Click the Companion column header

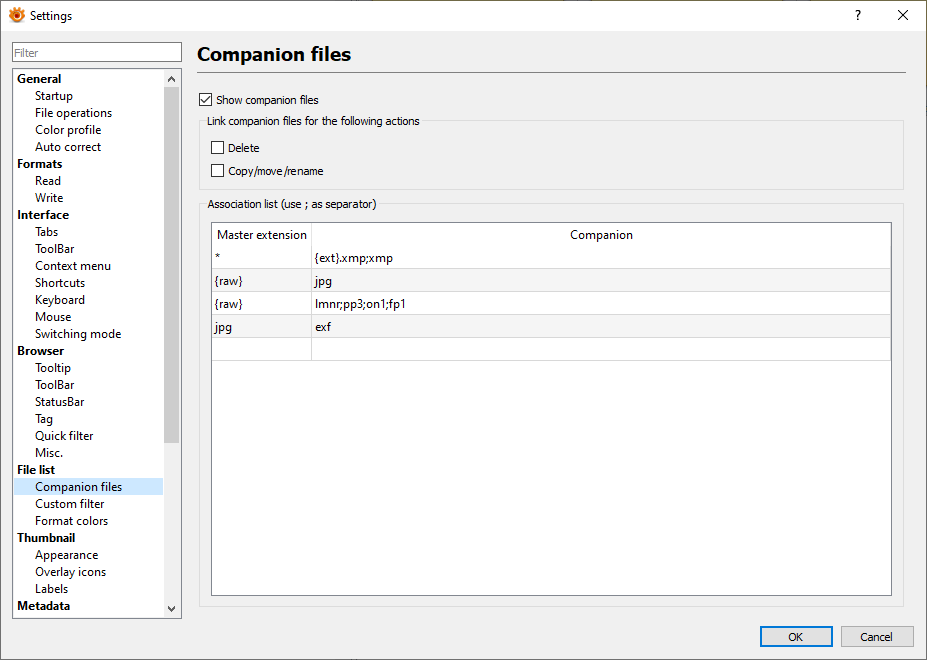601,235
